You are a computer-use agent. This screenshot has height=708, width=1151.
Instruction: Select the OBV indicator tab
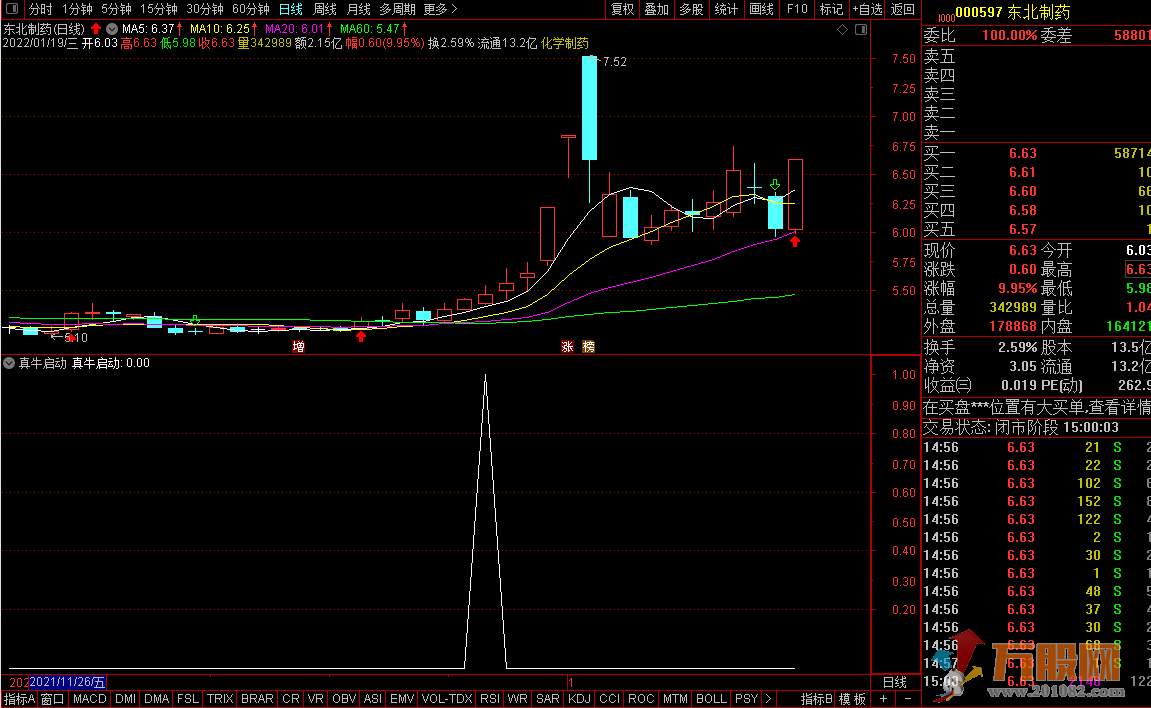click(x=344, y=699)
